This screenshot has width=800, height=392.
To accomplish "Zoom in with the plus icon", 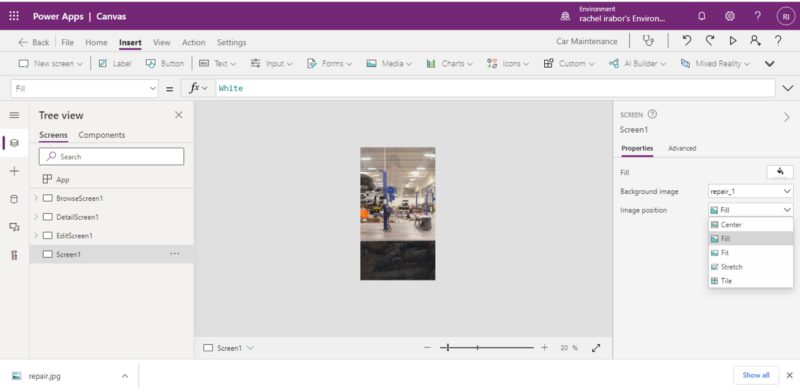I will pos(544,348).
